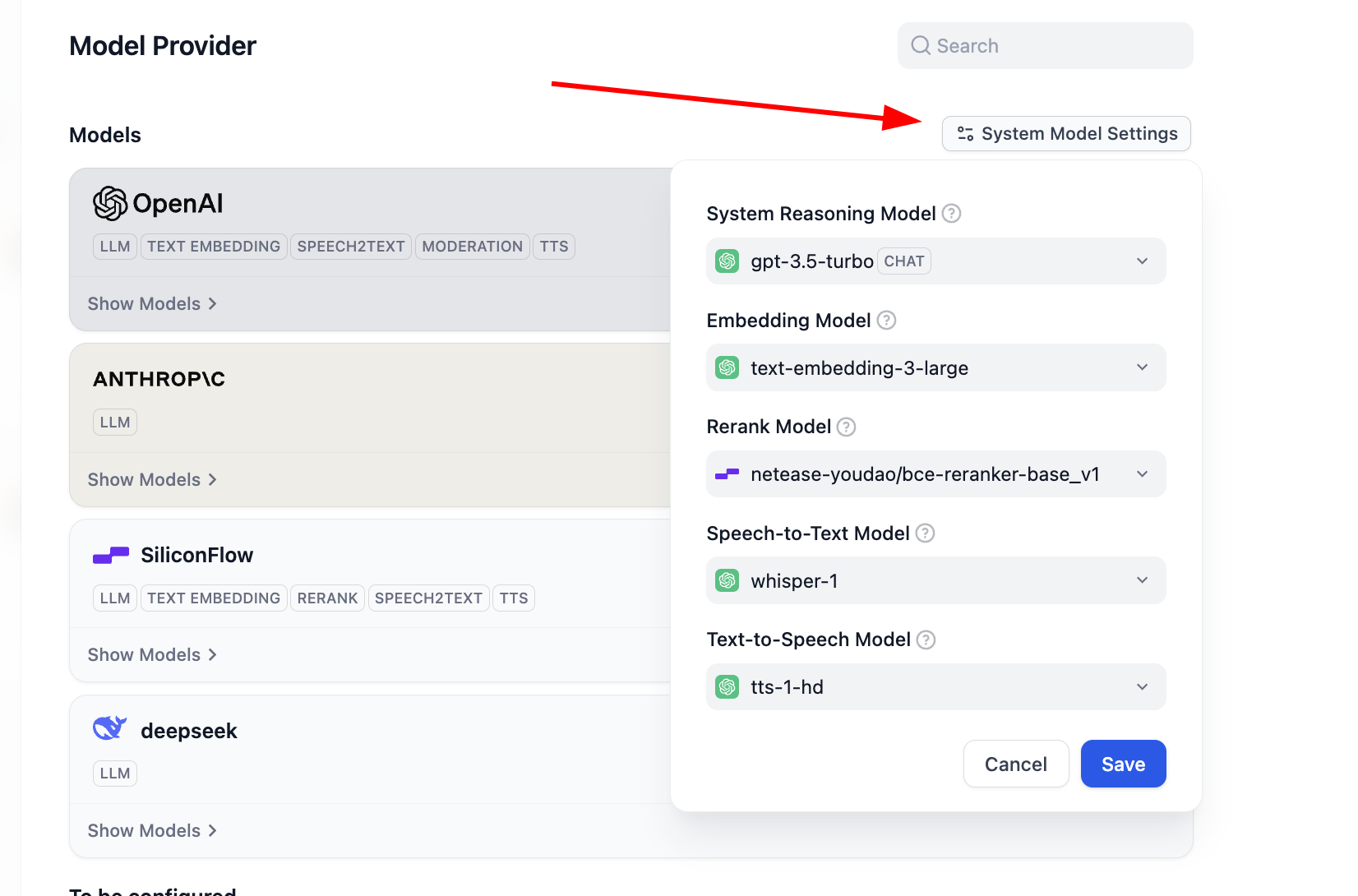Screen dimensions: 1358x896
Task: Expand Show Models under OpenAI
Action: tap(152, 304)
